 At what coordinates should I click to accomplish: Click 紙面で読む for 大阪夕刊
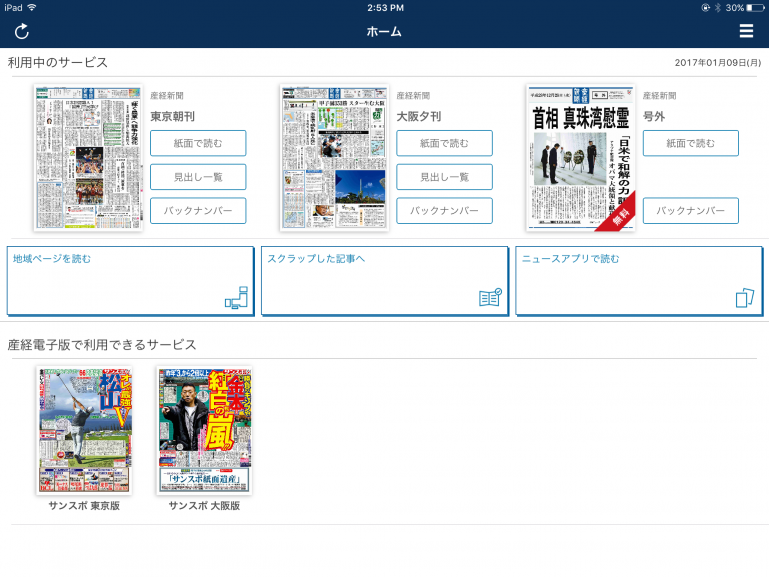tap(444, 143)
